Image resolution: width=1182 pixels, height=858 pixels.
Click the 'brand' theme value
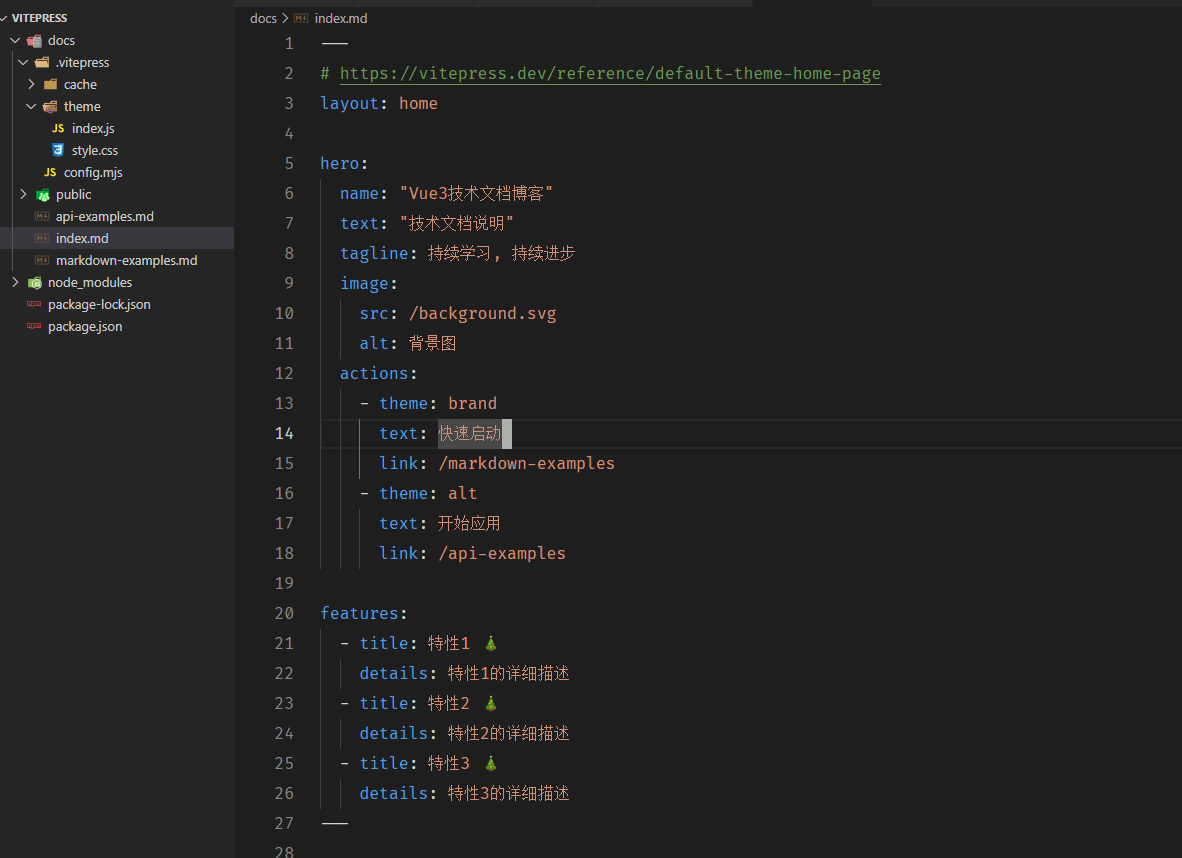click(x=473, y=403)
